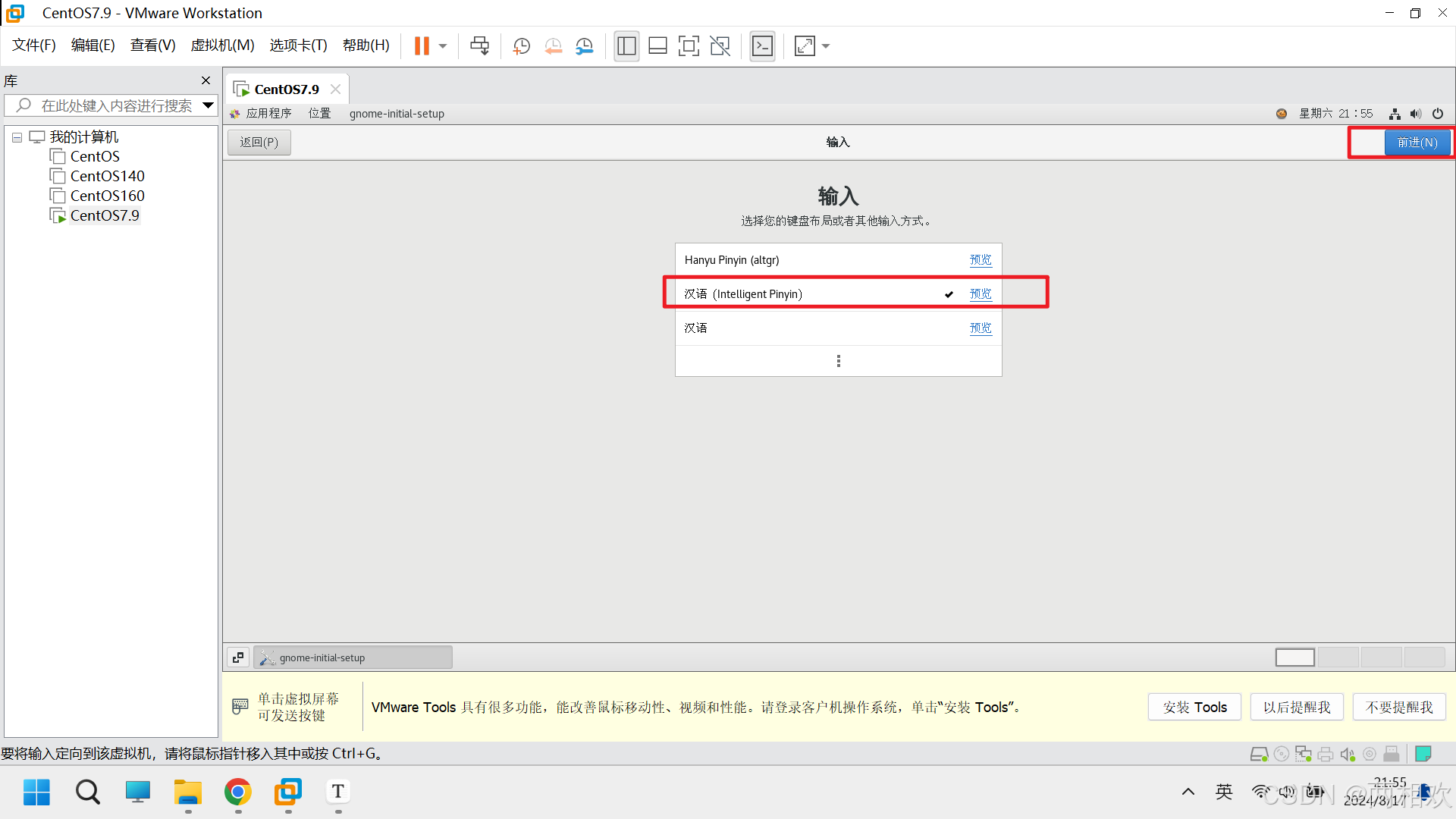This screenshot has width=1456, height=819.
Task: Show more input sources via three-dots row
Action: point(838,361)
